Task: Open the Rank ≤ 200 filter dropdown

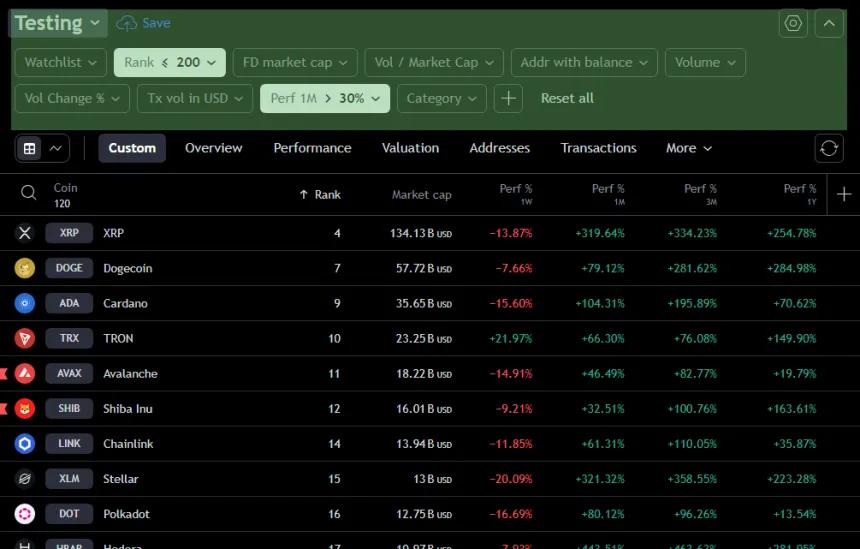Action: (x=169, y=63)
